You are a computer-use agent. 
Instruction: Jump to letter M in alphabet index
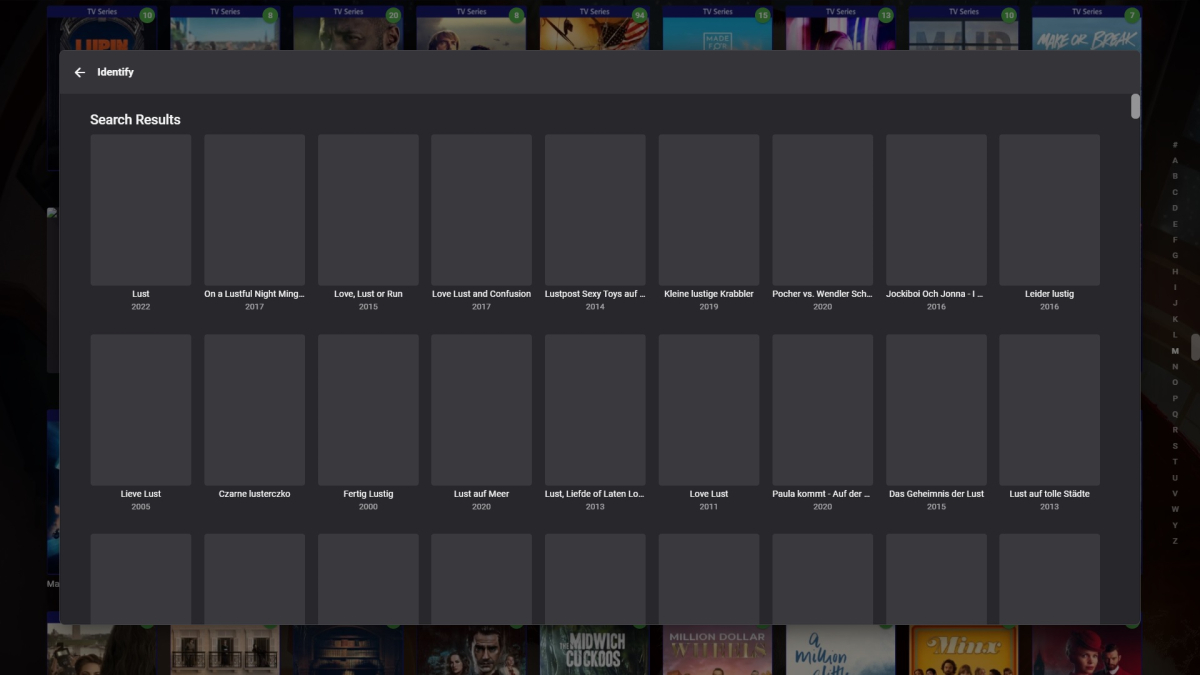[x=1175, y=351]
